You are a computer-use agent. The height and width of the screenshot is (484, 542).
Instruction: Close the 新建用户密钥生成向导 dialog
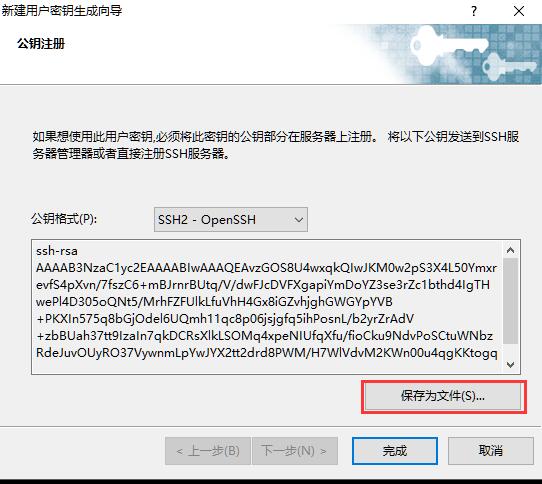click(519, 11)
